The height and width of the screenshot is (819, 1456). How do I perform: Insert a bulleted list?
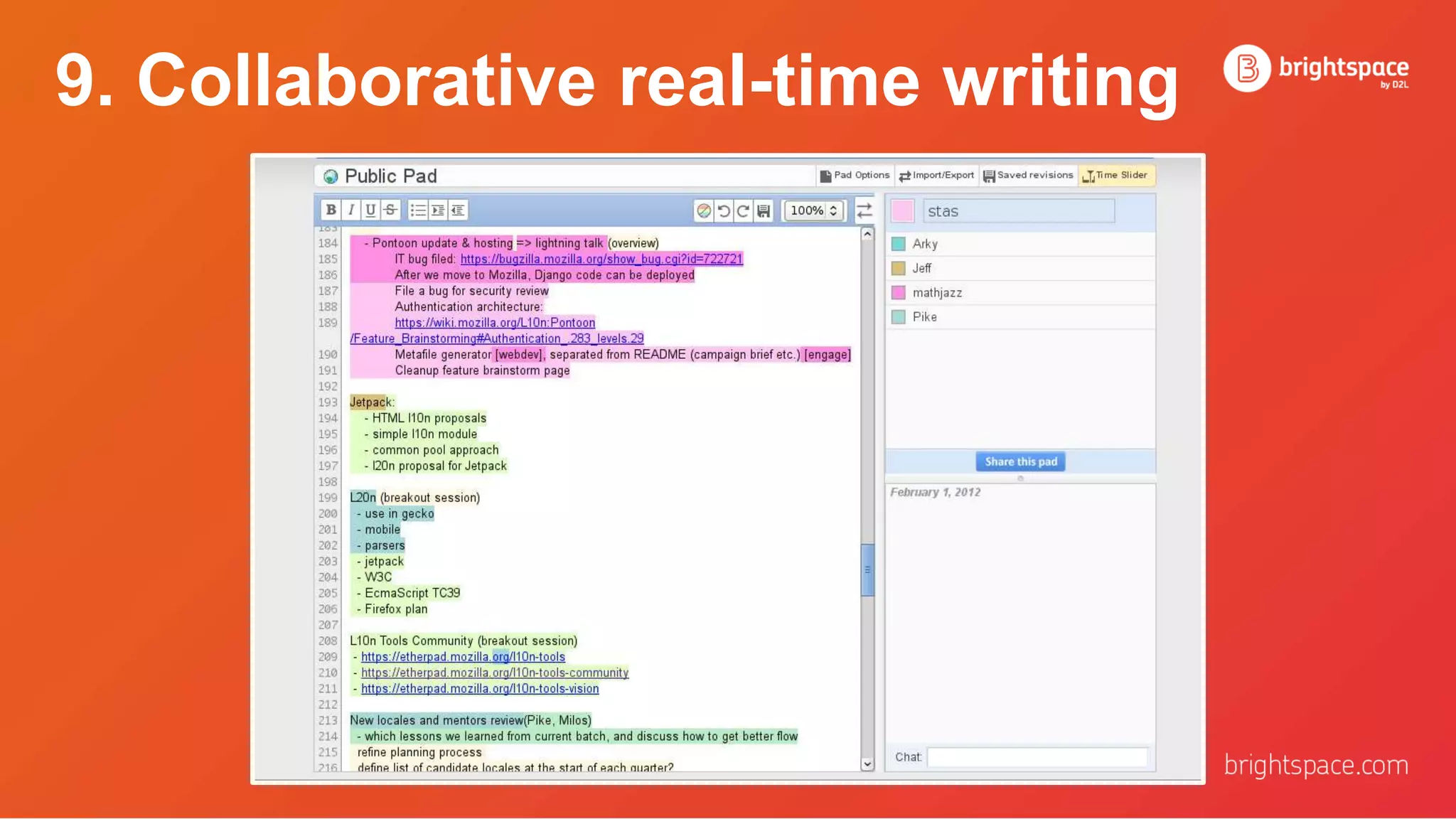point(418,210)
